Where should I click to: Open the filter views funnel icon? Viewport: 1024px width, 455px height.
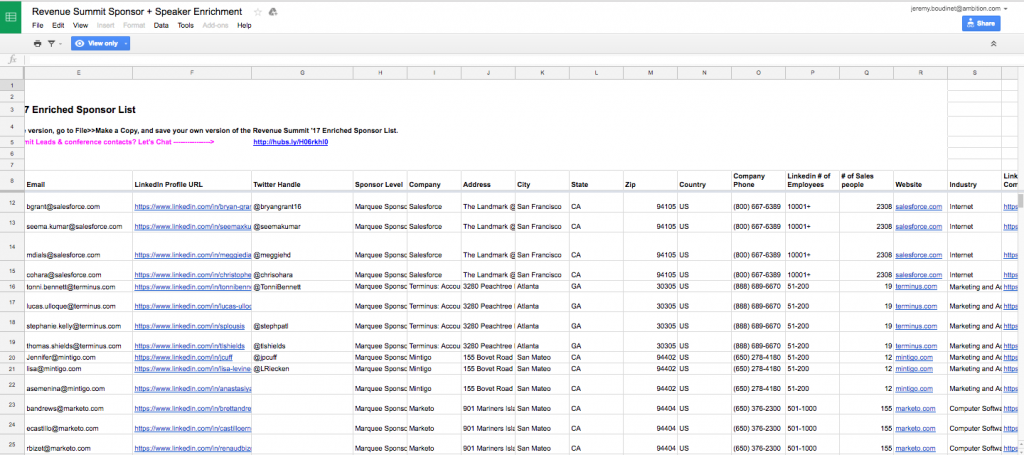[x=51, y=44]
